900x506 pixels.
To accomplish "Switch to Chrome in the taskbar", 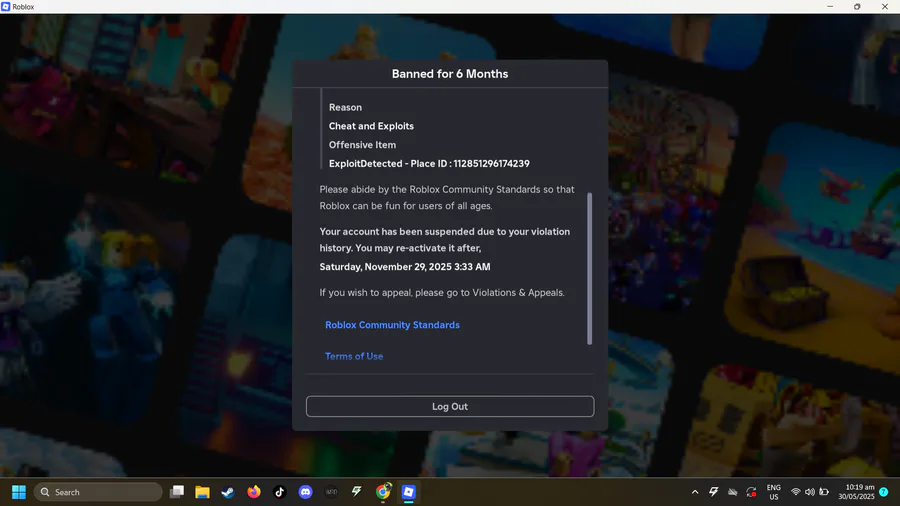I will click(383, 492).
